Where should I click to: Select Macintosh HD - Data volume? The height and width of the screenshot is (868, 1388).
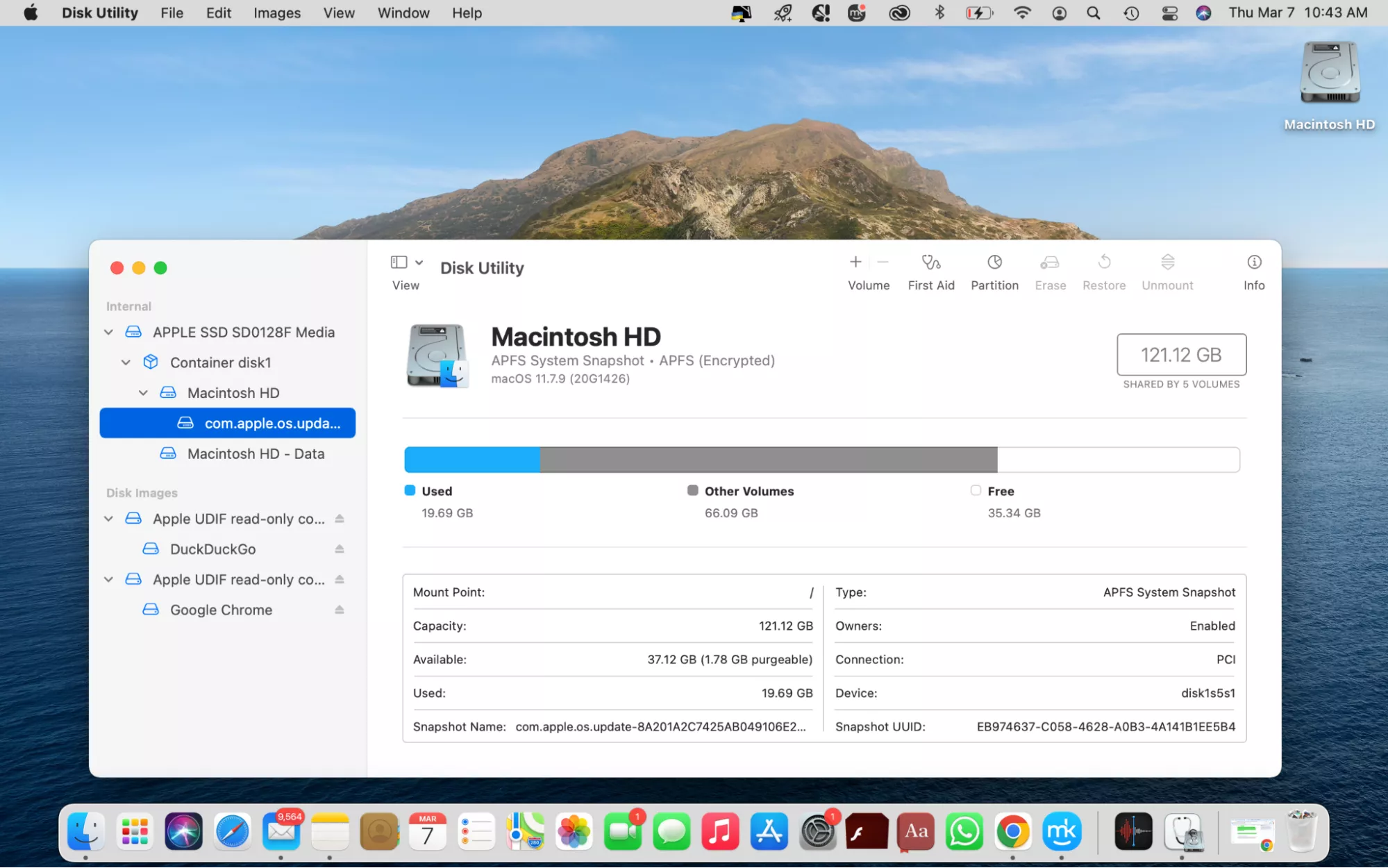[255, 453]
